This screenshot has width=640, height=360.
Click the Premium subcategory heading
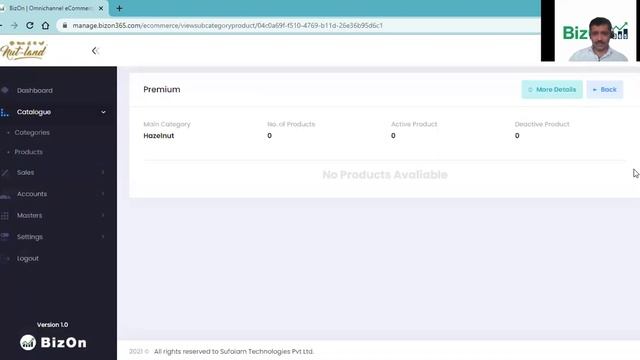(162, 89)
